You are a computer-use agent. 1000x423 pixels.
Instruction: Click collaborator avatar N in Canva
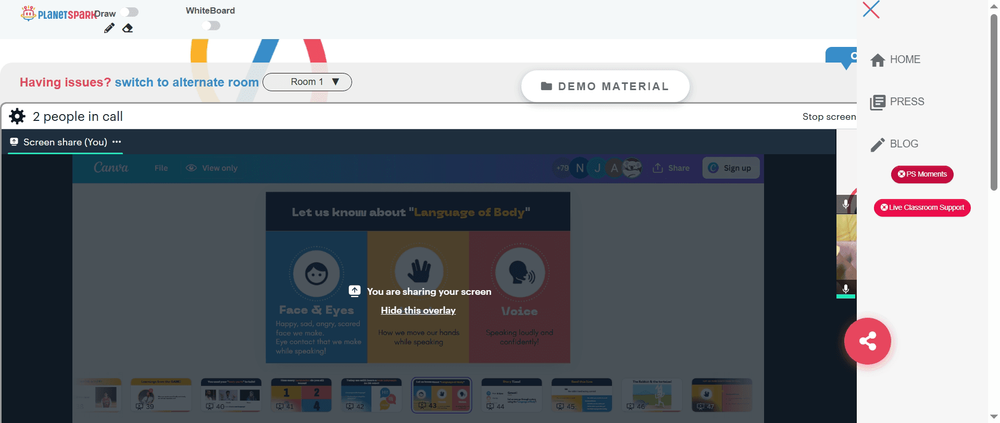pyautogui.click(x=580, y=168)
